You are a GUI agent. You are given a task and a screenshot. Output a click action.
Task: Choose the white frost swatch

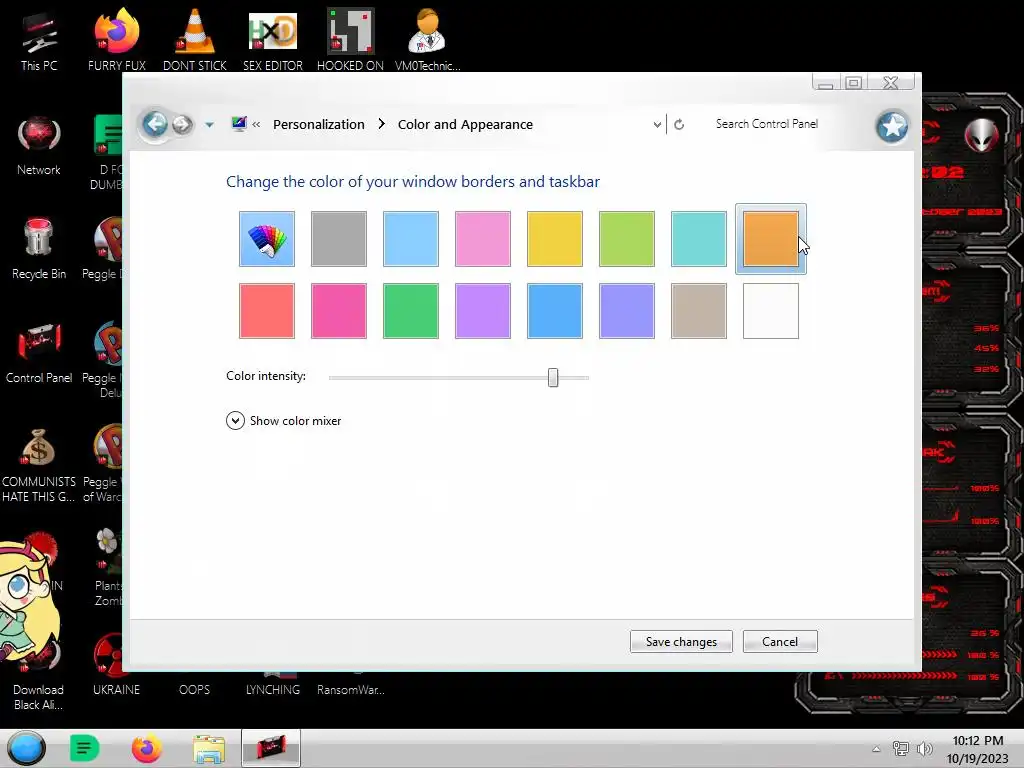click(x=771, y=311)
